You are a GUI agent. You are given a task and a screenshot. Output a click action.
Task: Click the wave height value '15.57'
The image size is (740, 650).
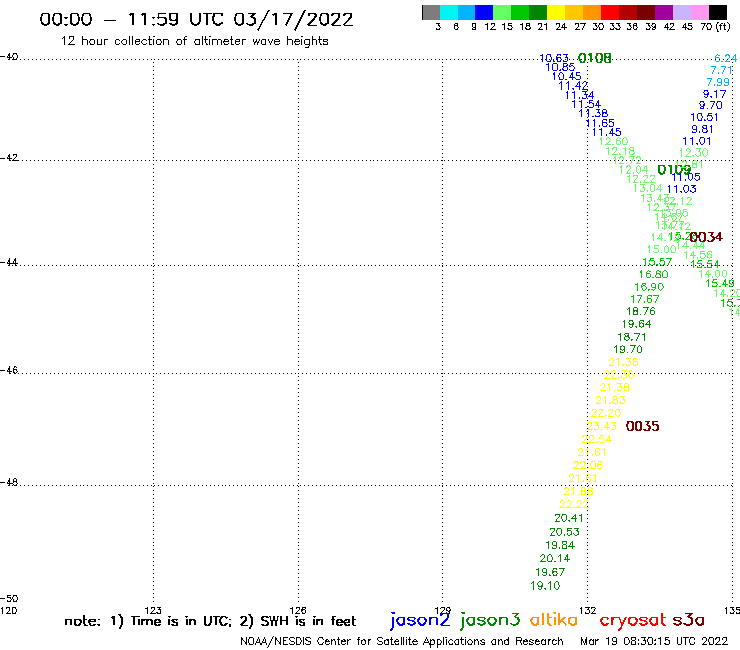[657, 262]
